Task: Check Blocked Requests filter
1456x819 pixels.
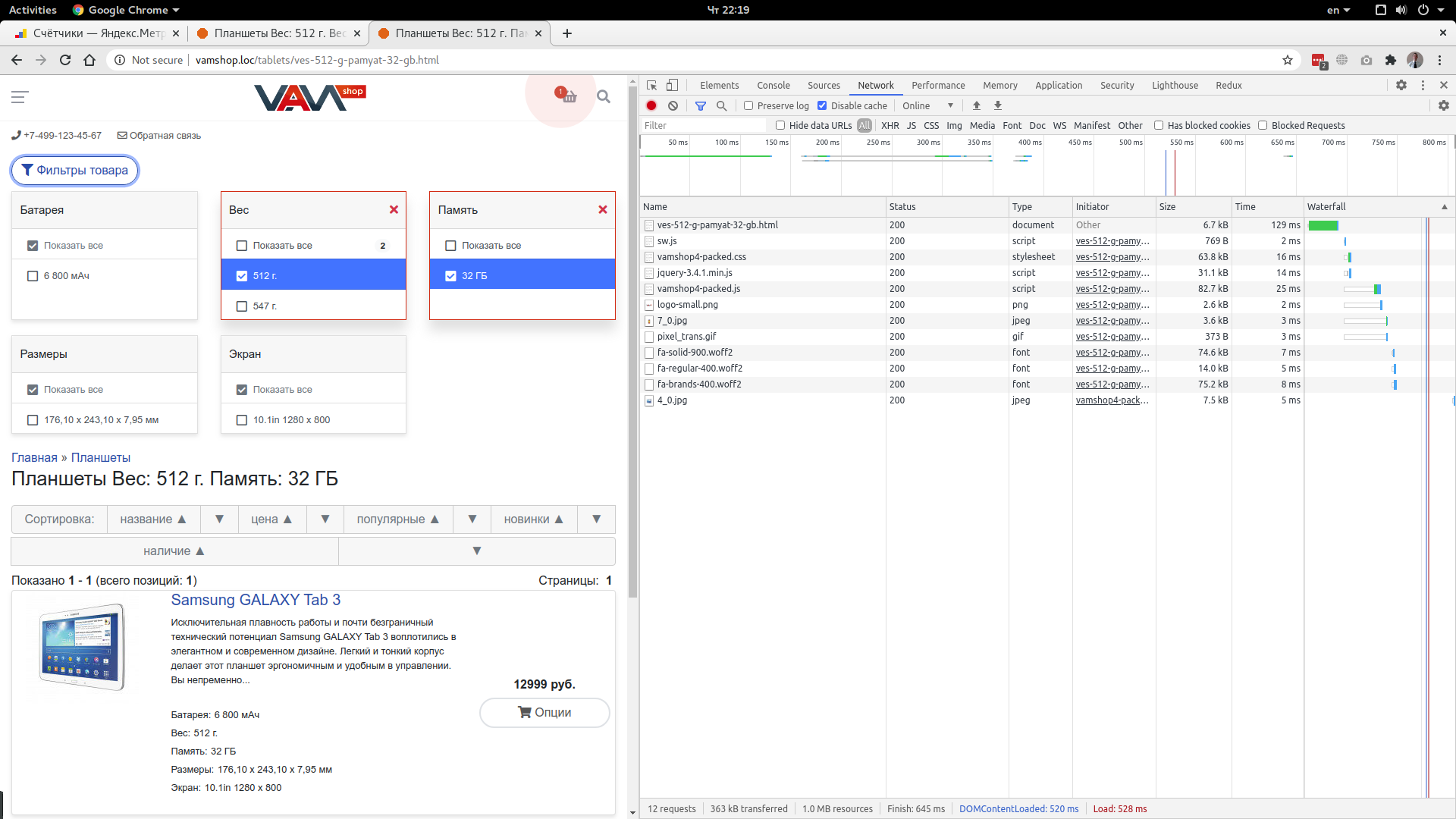Action: pyautogui.click(x=1263, y=125)
